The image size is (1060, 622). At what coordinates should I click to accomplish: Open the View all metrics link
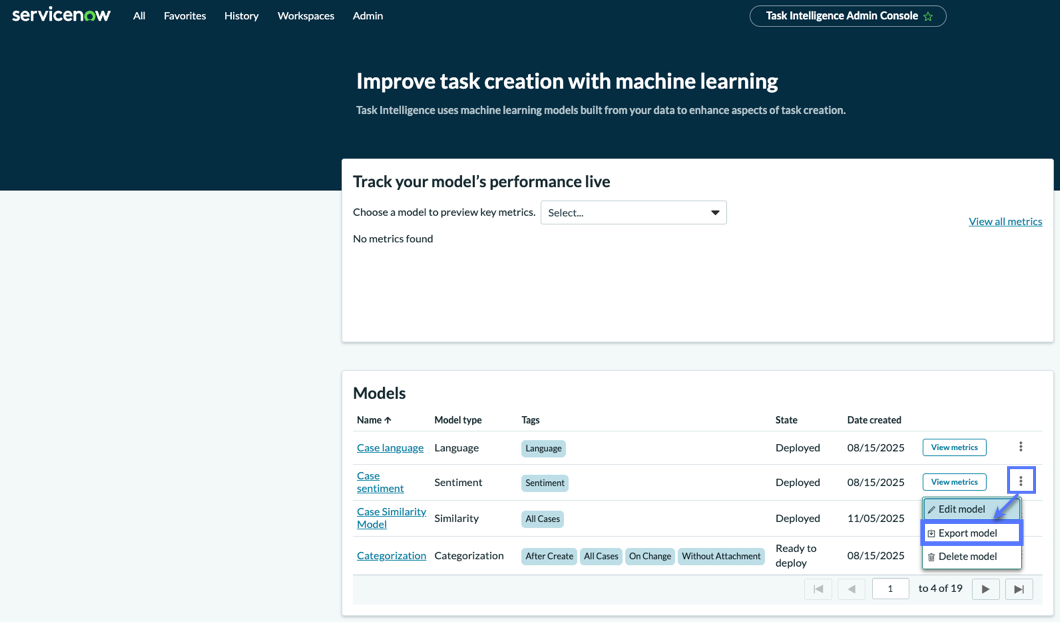(x=1005, y=221)
